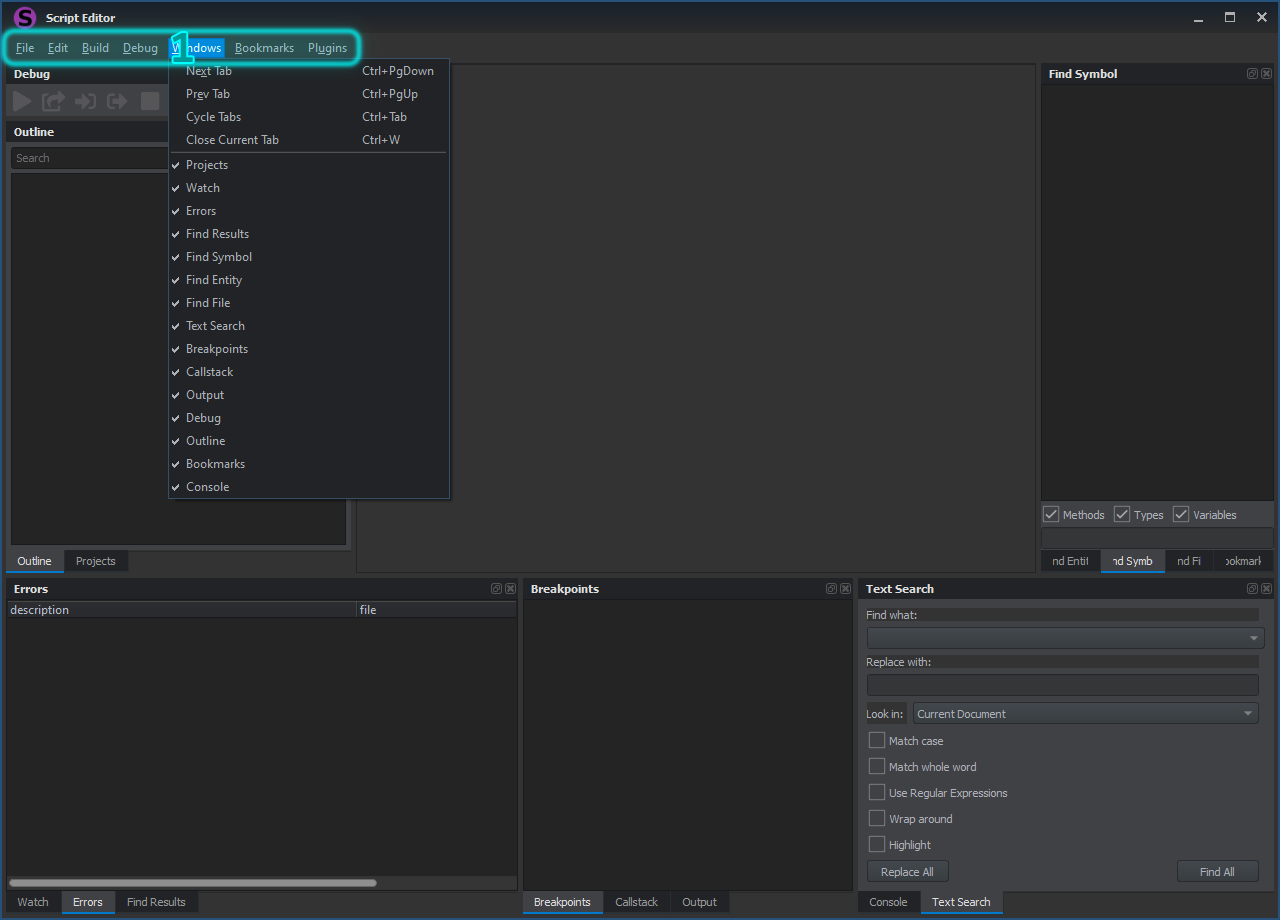
Task: Undock the Find Symbol panel via its float icon
Action: [x=1252, y=73]
